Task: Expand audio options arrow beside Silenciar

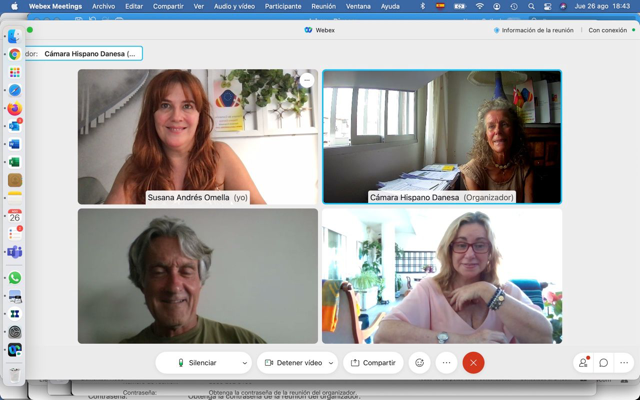Action: [x=244, y=362]
